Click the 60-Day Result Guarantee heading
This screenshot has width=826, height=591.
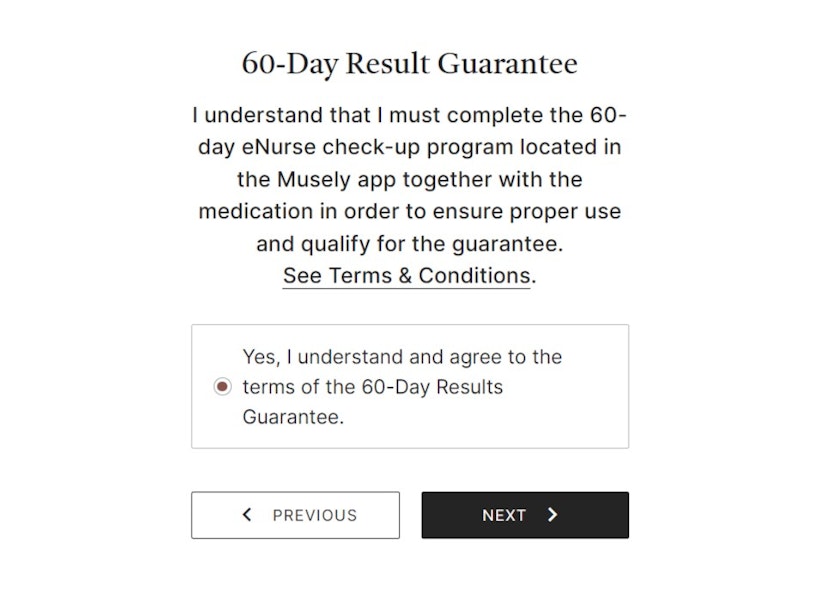pyautogui.click(x=410, y=63)
